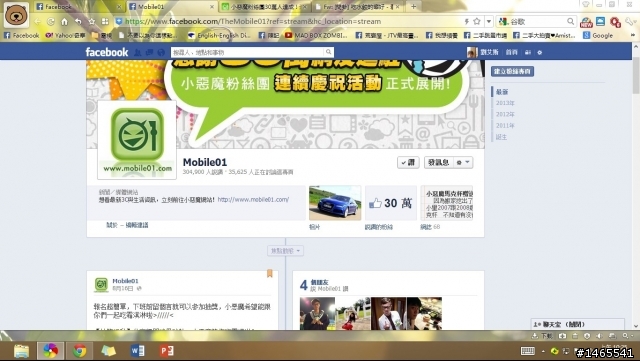Viewport: 640px width, 361px height.
Task: Expand the highlights dropdown on timeline
Action: tap(285, 251)
